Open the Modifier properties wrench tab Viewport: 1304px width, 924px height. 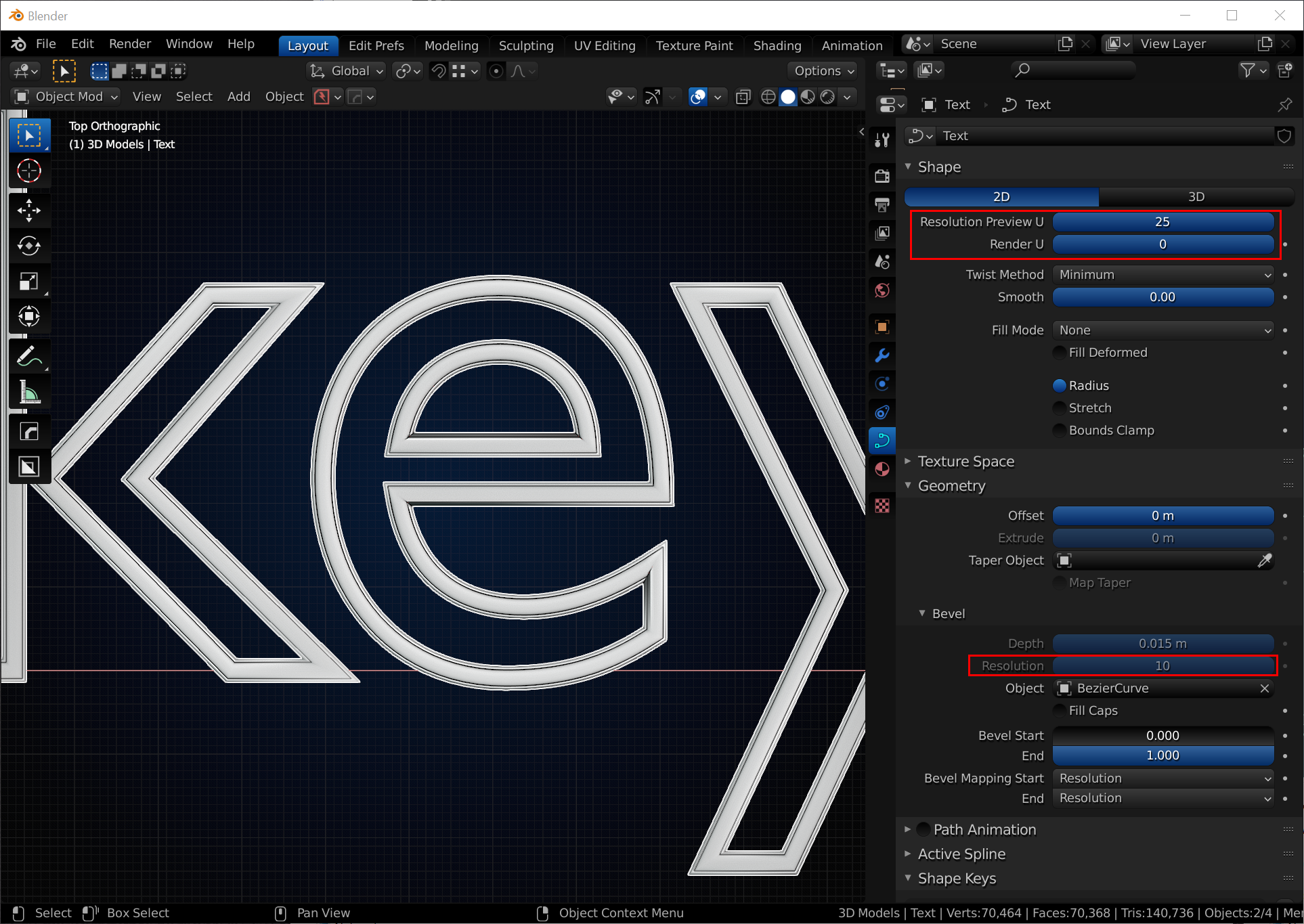point(882,355)
